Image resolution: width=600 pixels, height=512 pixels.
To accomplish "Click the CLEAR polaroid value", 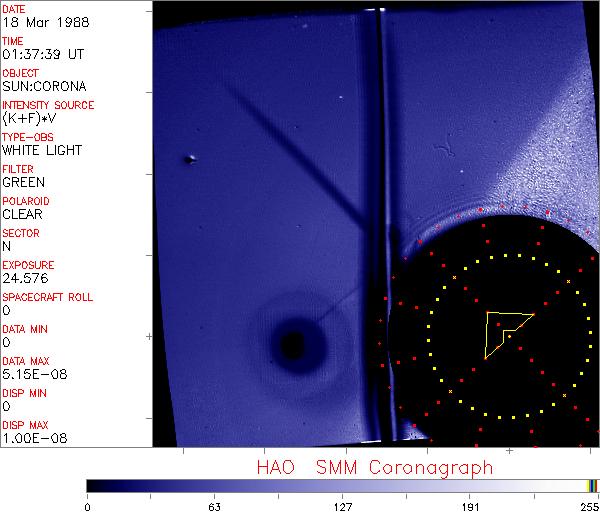I will [23, 214].
